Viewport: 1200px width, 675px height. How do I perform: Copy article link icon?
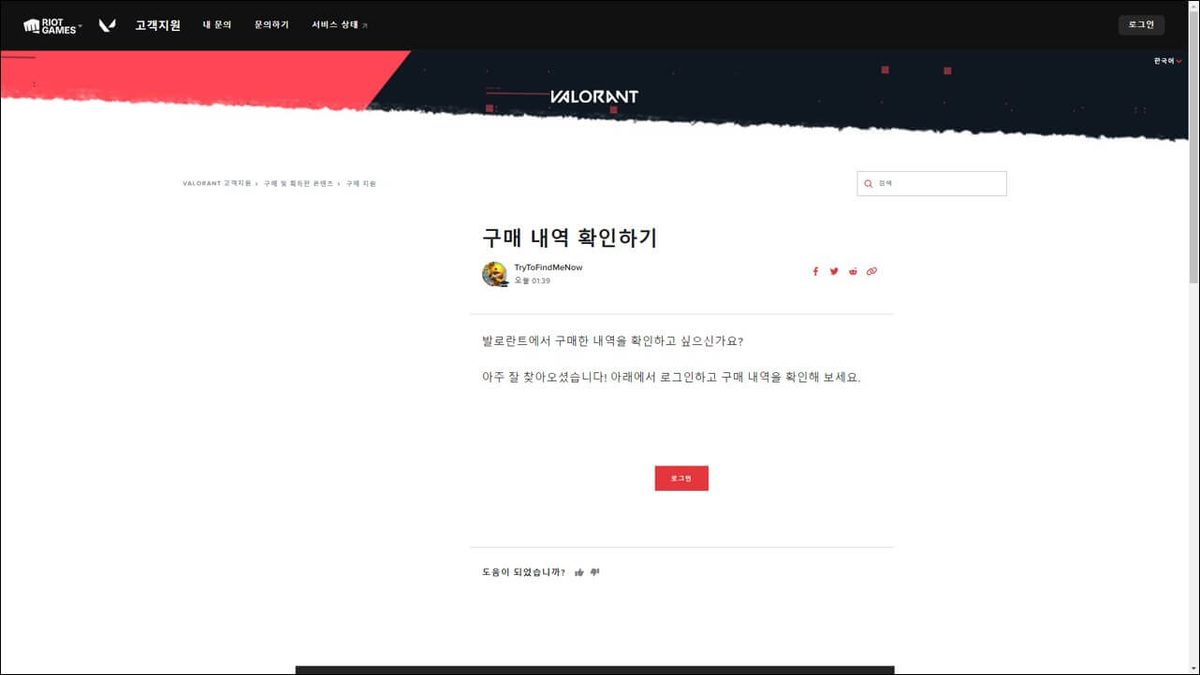872,271
